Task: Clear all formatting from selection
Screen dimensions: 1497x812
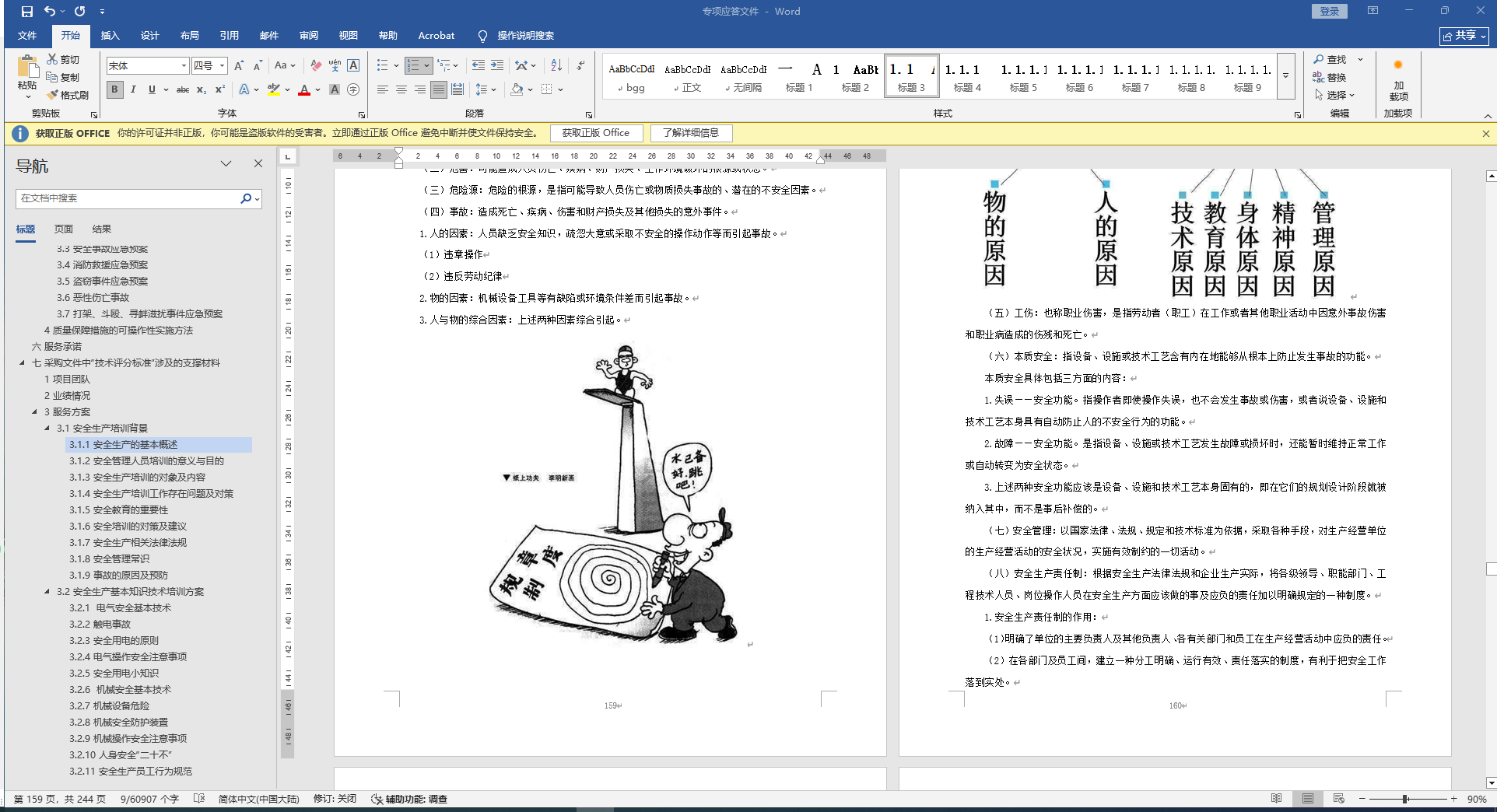Action: tap(316, 66)
